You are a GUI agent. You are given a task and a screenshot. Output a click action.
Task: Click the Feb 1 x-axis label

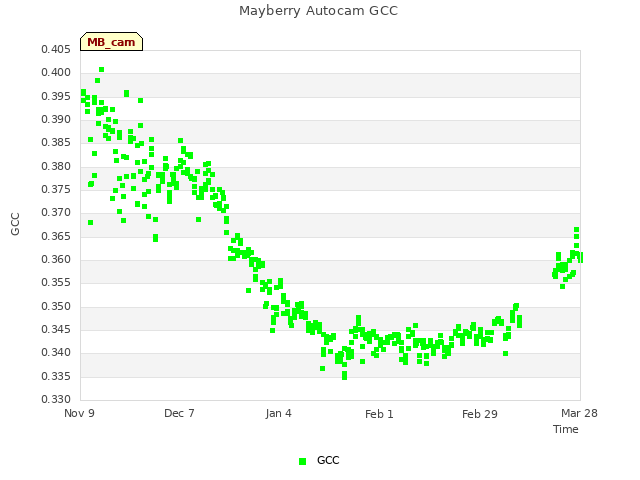pos(379,414)
